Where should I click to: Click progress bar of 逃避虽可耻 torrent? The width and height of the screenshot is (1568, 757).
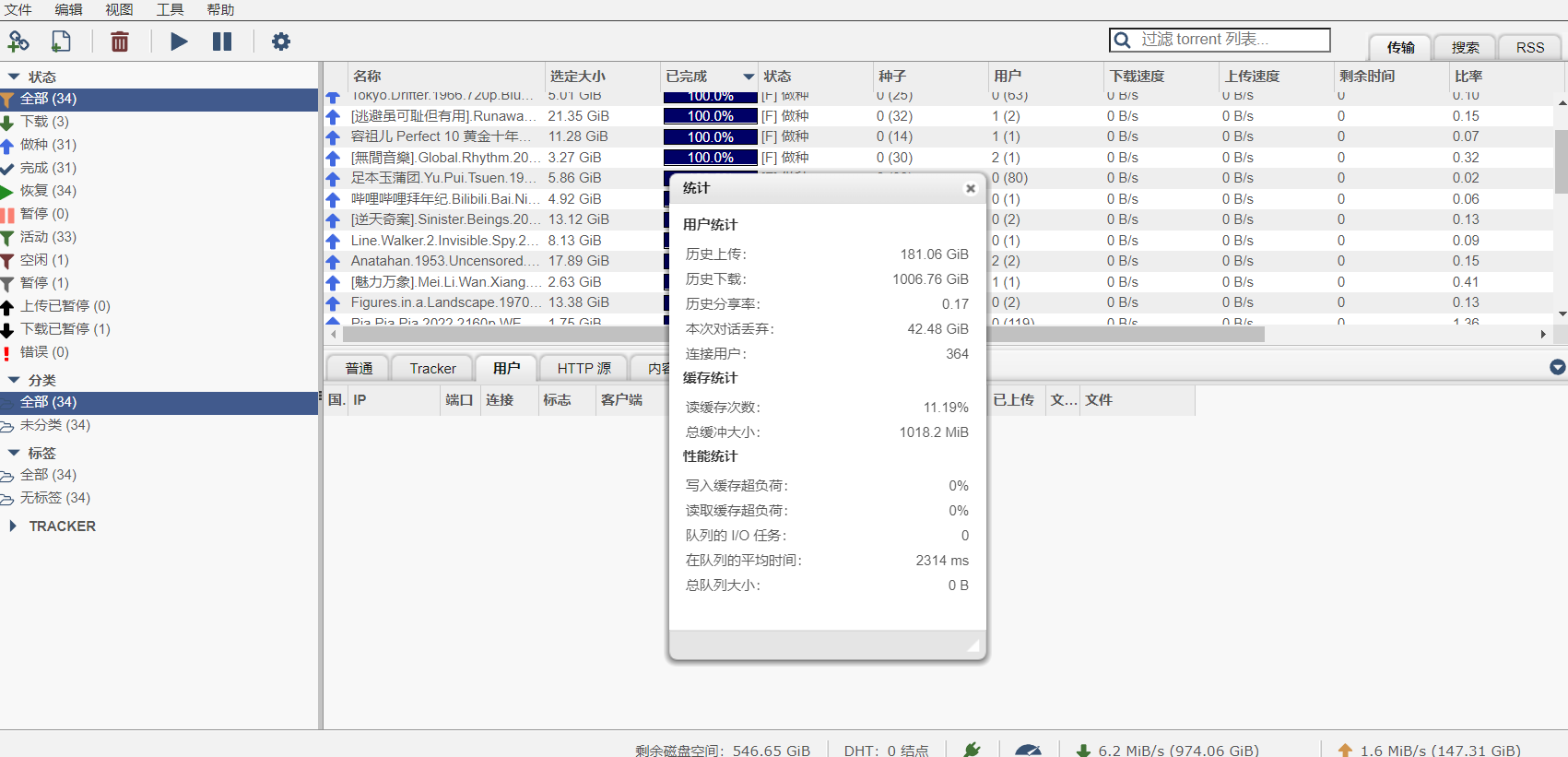click(x=710, y=116)
